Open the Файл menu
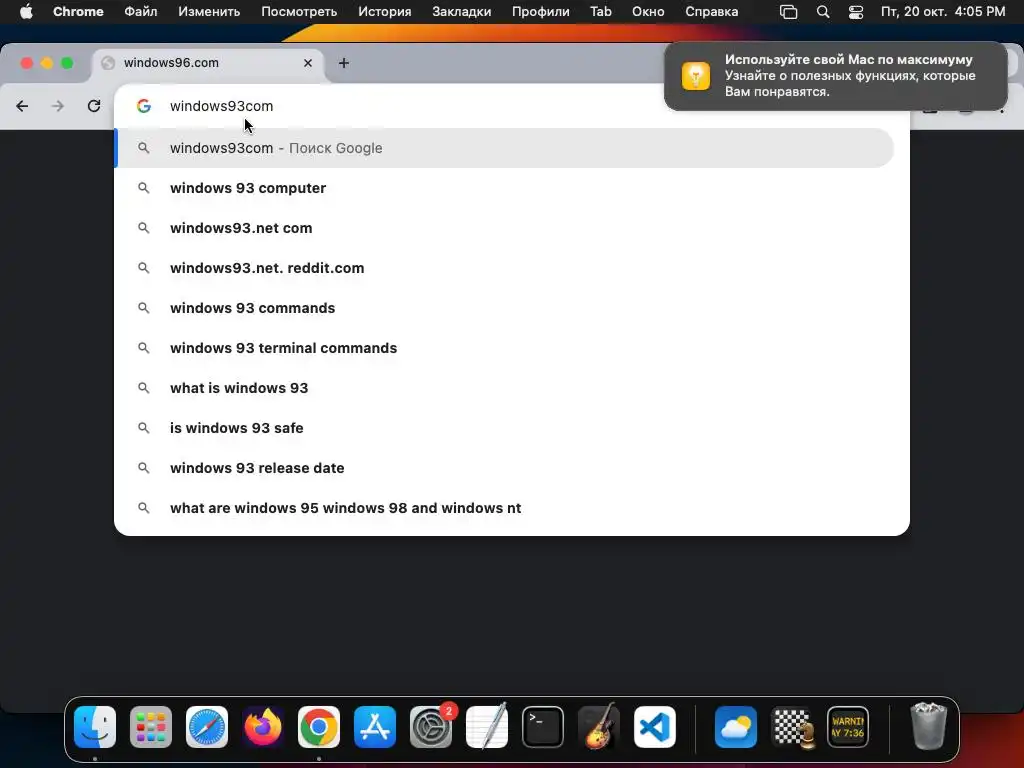 point(140,12)
